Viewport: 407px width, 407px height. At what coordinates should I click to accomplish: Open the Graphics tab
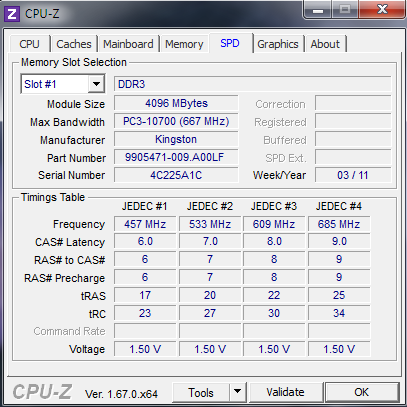[278, 44]
